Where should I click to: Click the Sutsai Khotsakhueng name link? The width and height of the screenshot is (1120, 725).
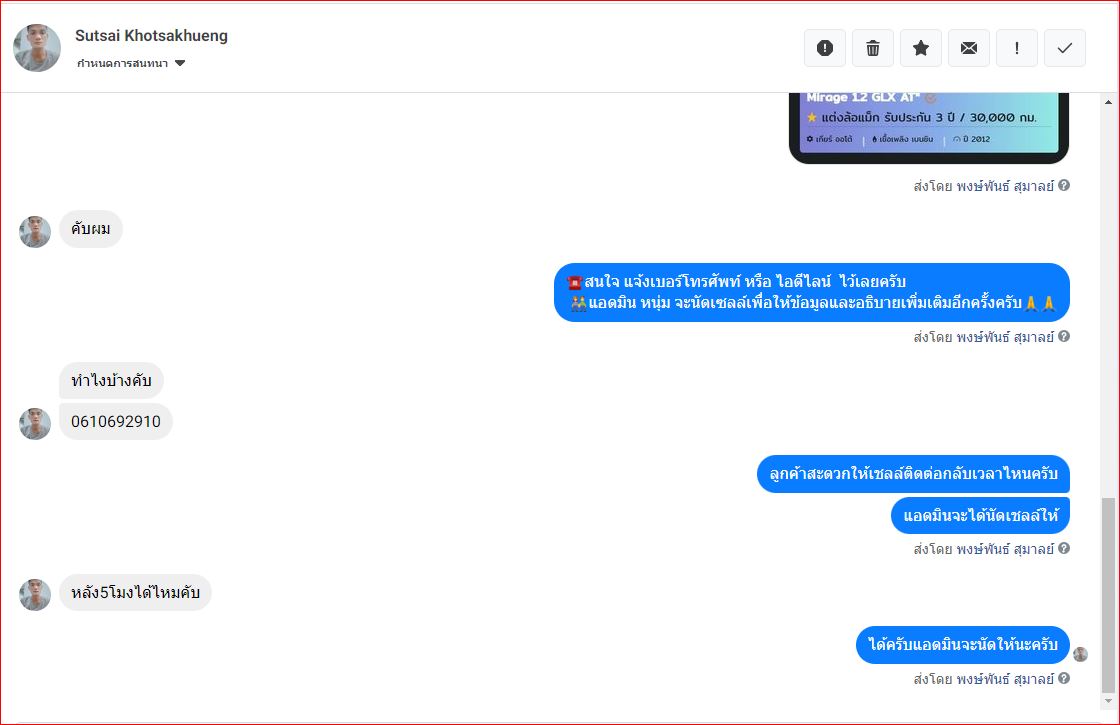point(151,36)
